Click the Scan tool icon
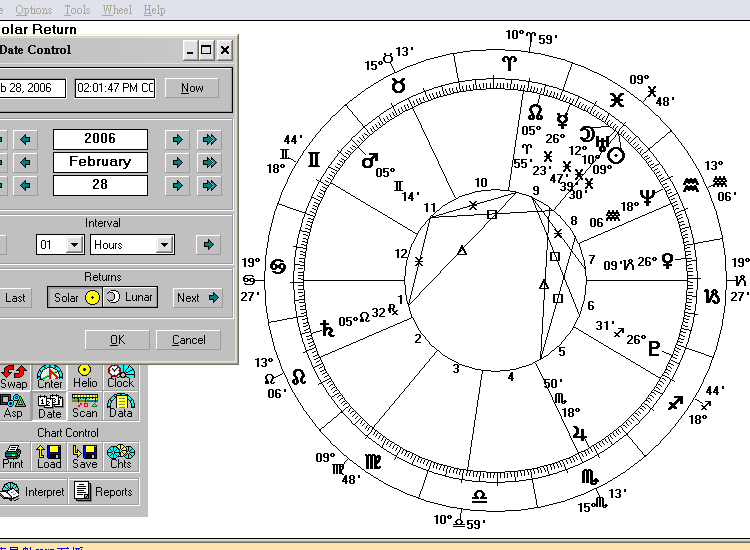 click(x=85, y=406)
